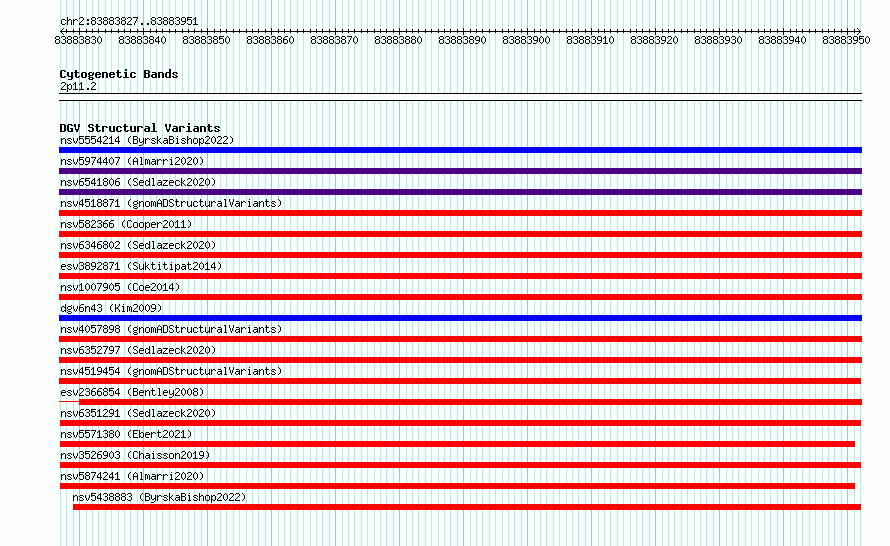Click ruler position 83883950
Screen dimensions: 890x546
(x=846, y=40)
